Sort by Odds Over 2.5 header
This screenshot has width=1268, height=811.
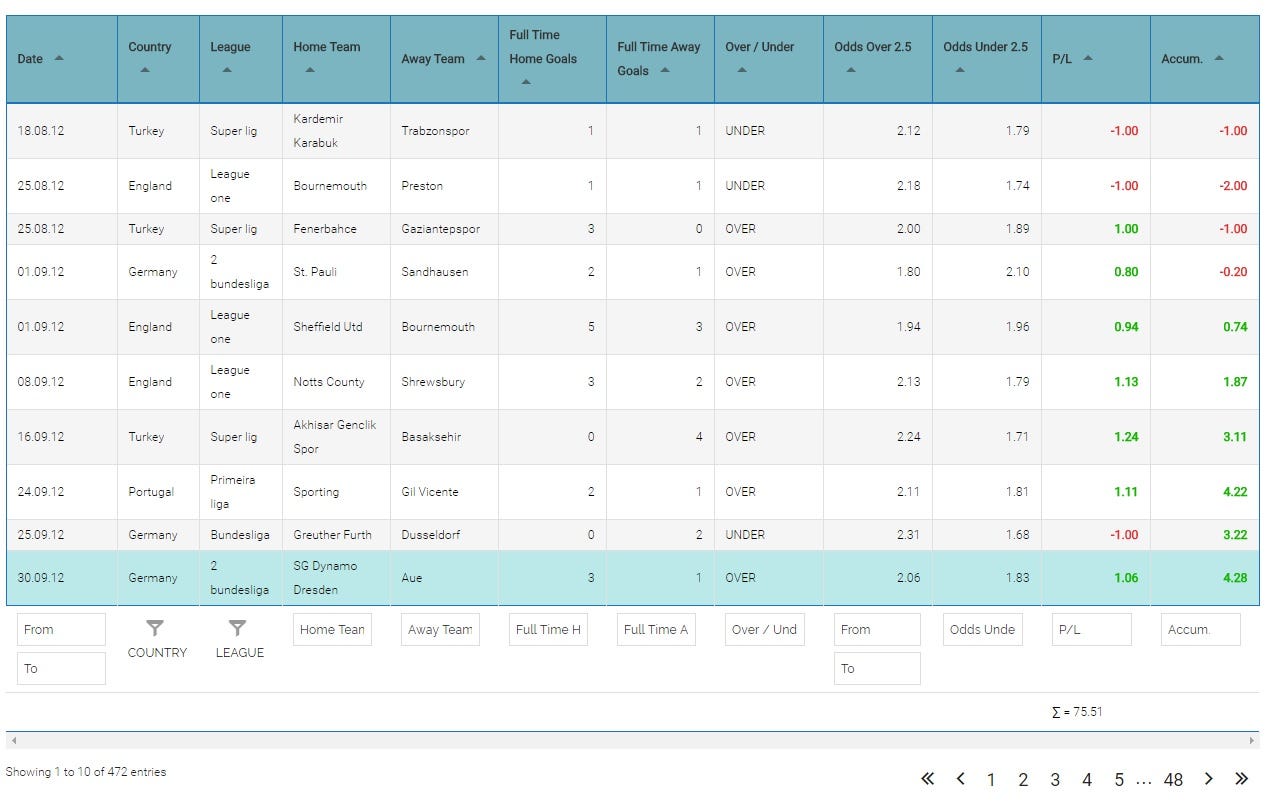(877, 59)
